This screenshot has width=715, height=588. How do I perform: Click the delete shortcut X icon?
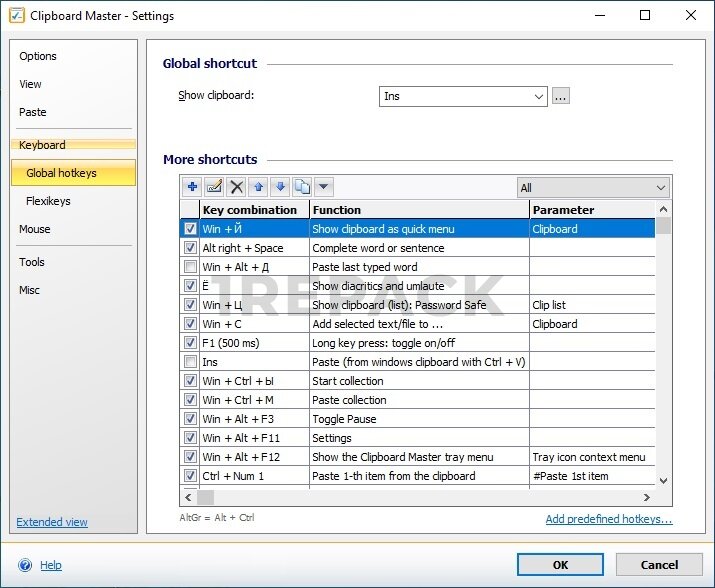tap(237, 187)
